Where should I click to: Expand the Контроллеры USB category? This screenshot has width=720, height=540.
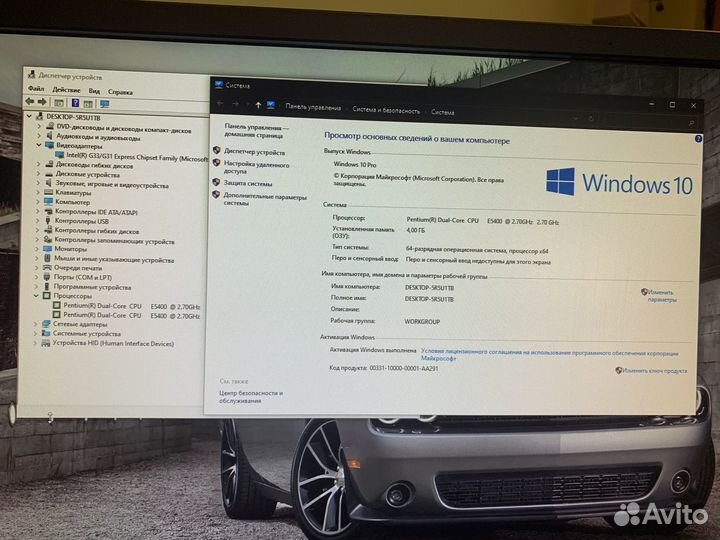(x=38, y=220)
